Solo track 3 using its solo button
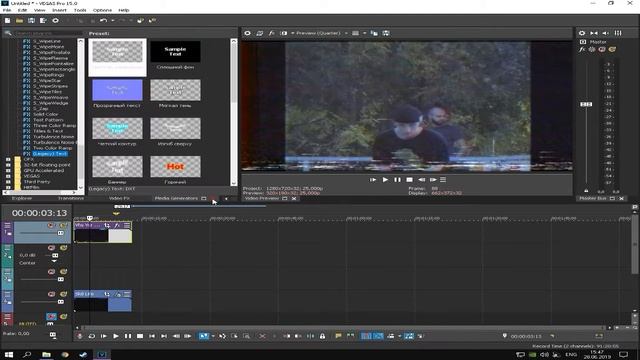 (x=63, y=271)
